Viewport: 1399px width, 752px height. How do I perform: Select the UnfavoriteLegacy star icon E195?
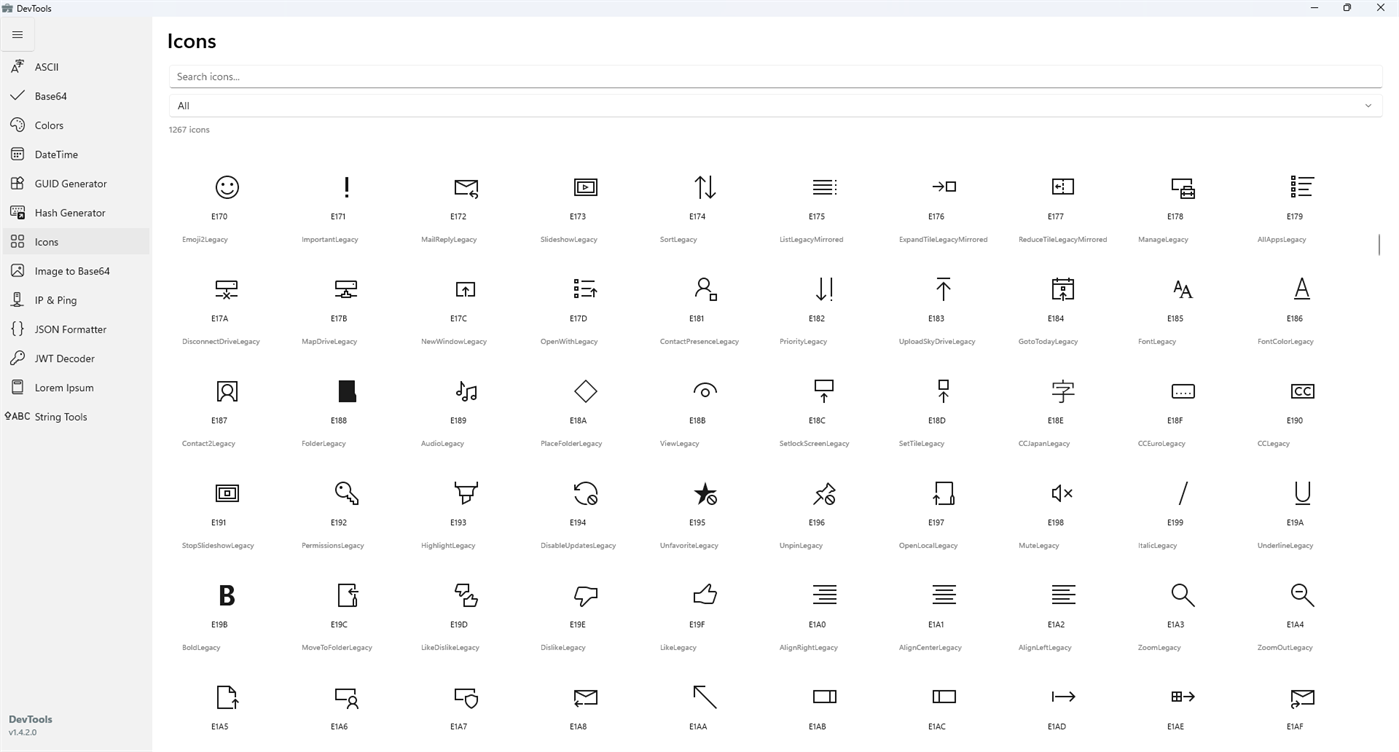click(705, 493)
